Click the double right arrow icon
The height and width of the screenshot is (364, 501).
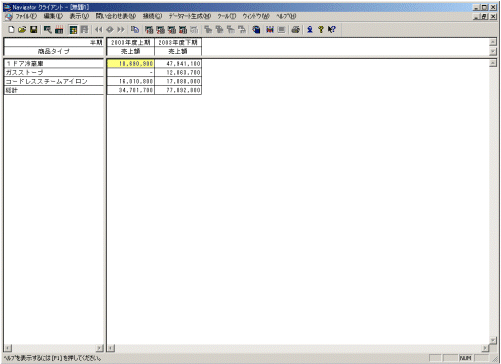[121, 30]
